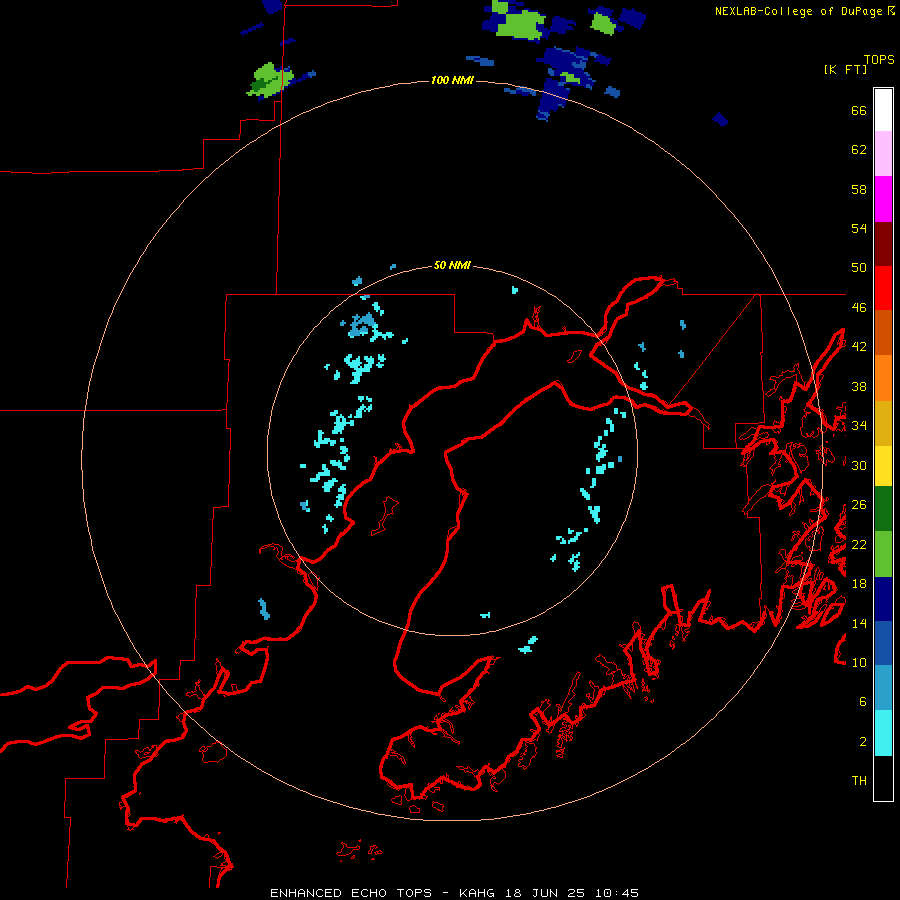Click the small green echo at top right
Screen dimensions: 900x900
603,24
